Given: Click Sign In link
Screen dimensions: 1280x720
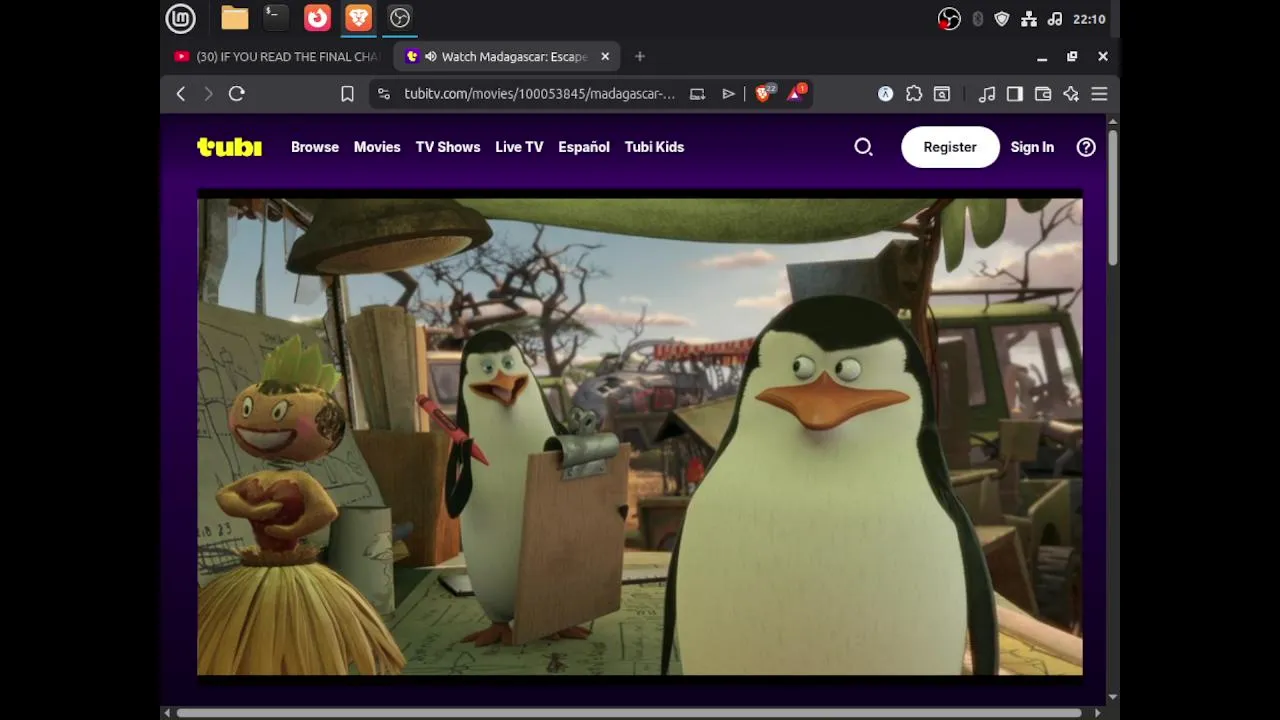Looking at the screenshot, I should tap(1032, 147).
